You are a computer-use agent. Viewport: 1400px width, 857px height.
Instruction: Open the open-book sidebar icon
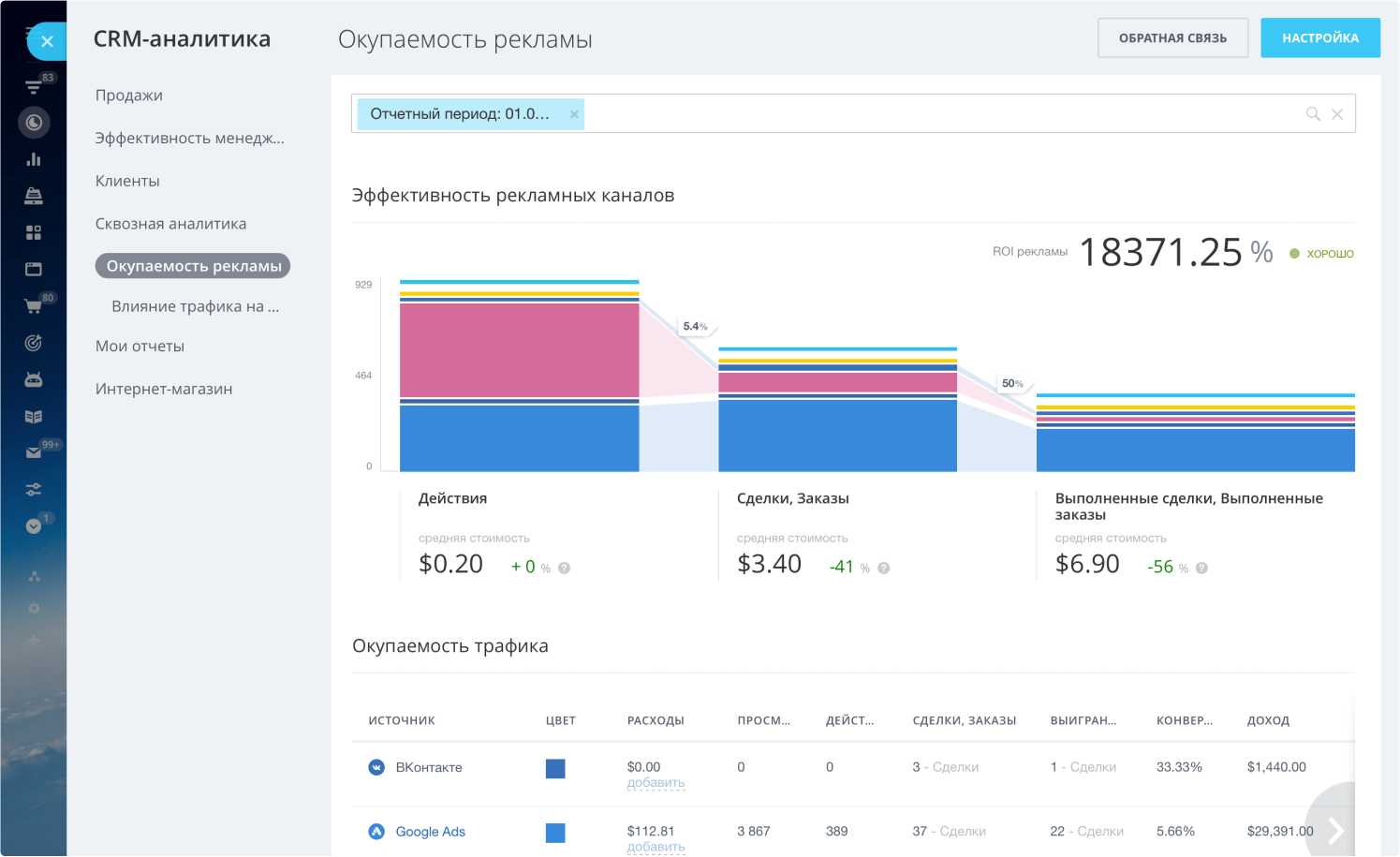34,417
